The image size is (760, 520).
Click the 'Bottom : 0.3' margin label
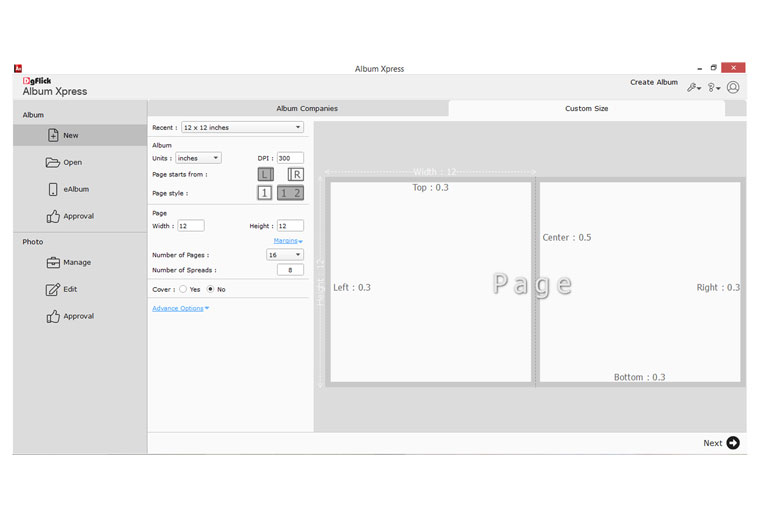[639, 377]
